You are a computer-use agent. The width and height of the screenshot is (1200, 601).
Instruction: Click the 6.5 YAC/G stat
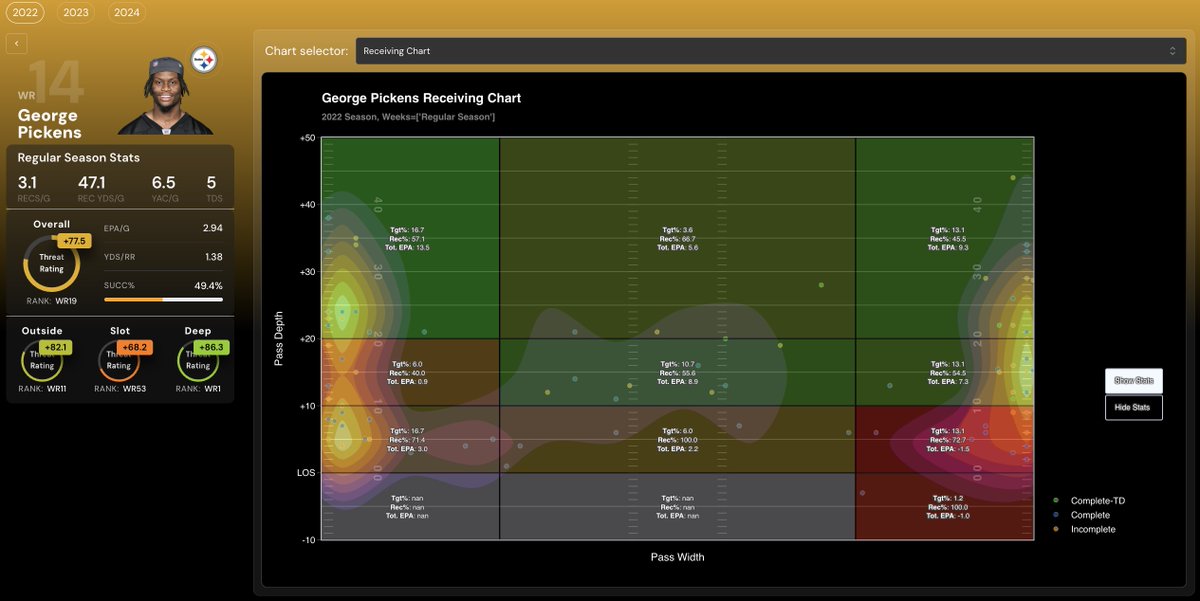(x=165, y=188)
